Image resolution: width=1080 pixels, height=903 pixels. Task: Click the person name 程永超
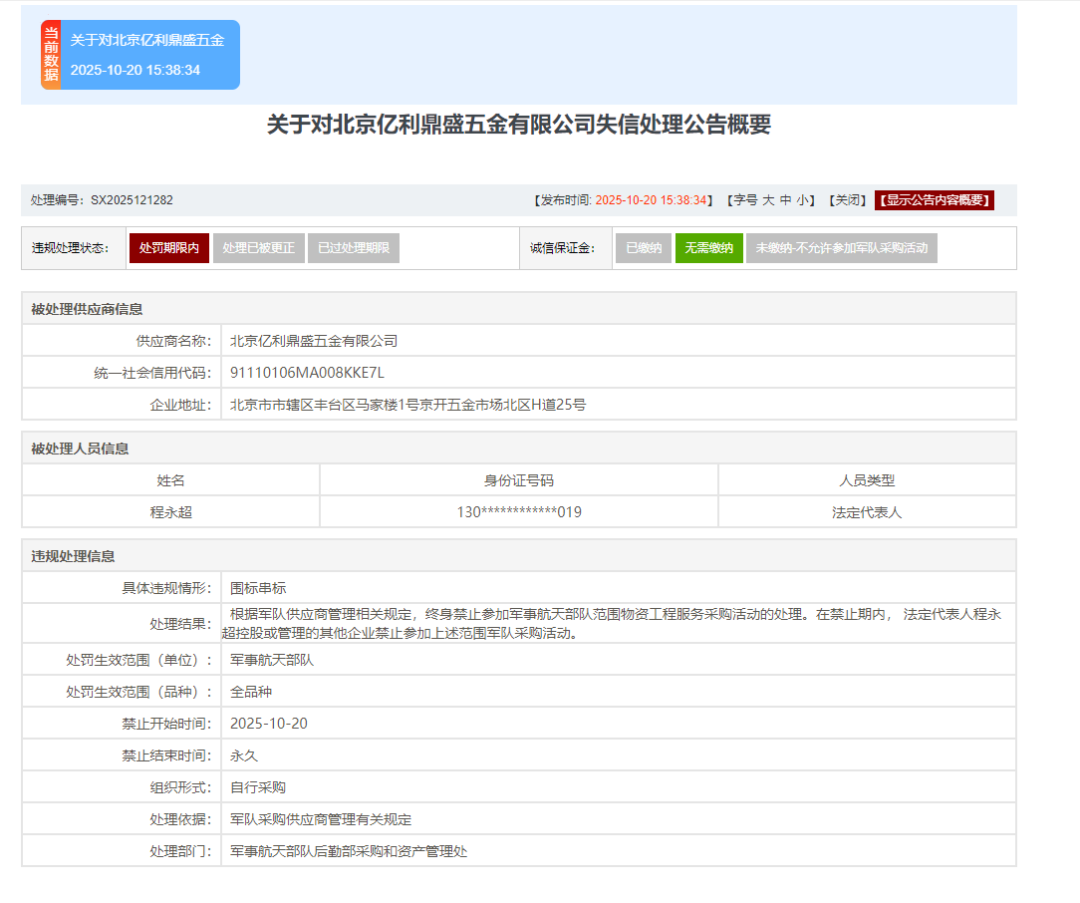pyautogui.click(x=171, y=512)
